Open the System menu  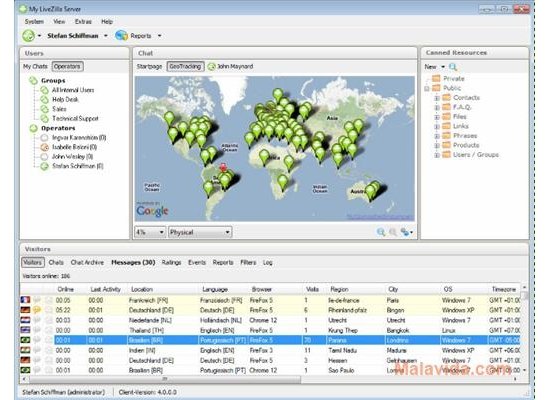click(34, 22)
